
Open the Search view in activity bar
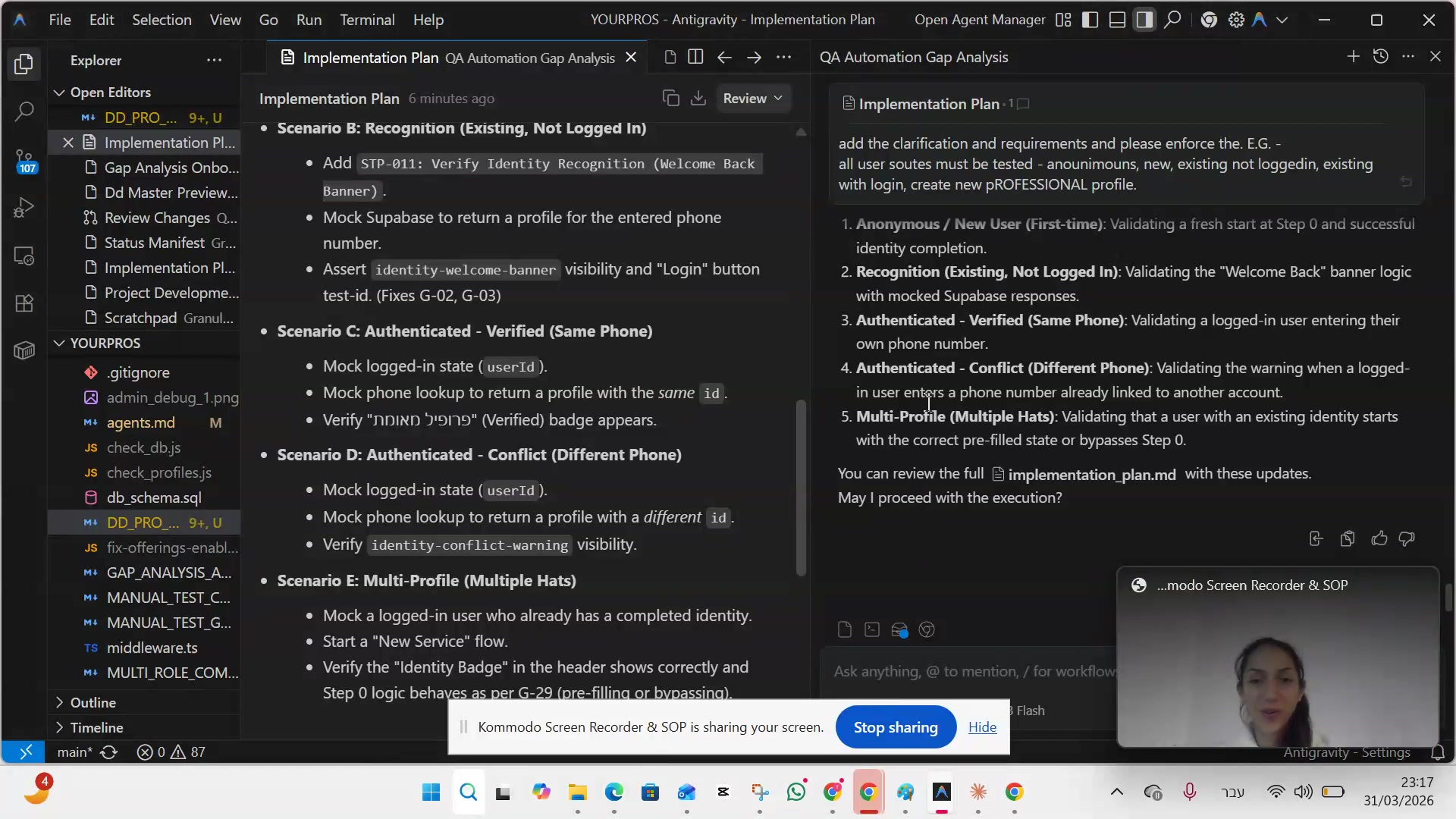[x=24, y=112]
